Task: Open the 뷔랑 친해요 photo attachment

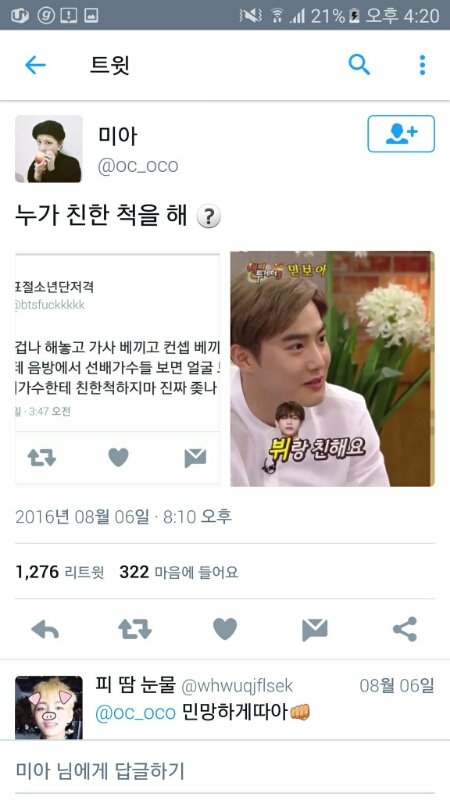Action: [x=332, y=368]
